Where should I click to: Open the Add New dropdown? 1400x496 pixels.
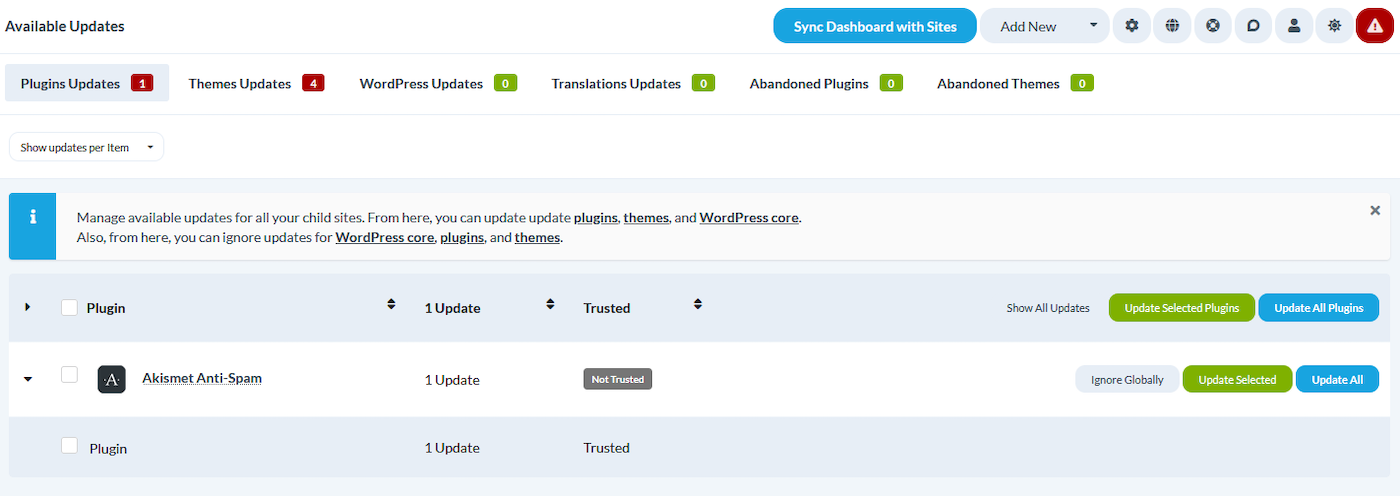pyautogui.click(x=1044, y=26)
